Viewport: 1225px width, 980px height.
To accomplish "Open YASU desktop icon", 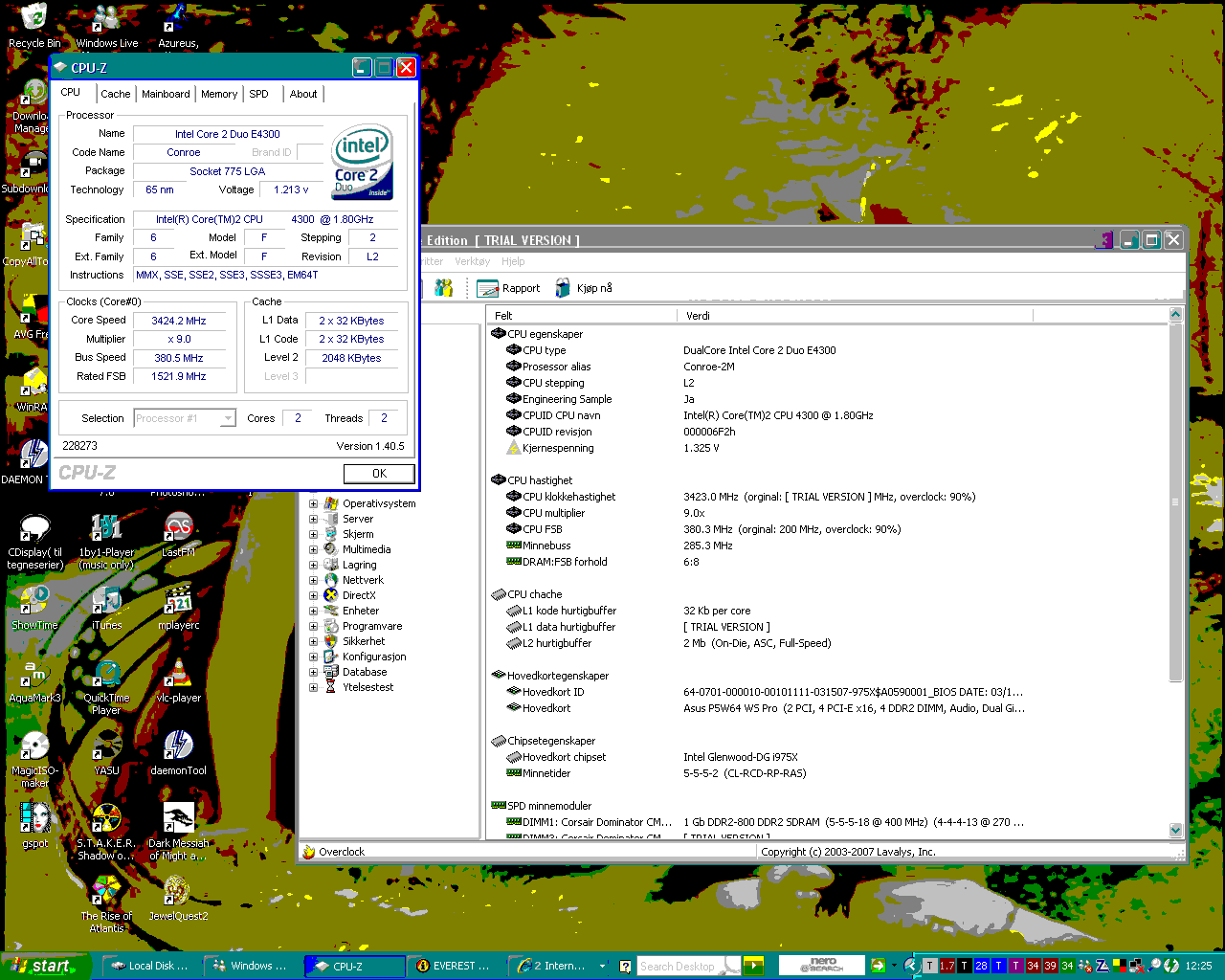I will (x=106, y=753).
